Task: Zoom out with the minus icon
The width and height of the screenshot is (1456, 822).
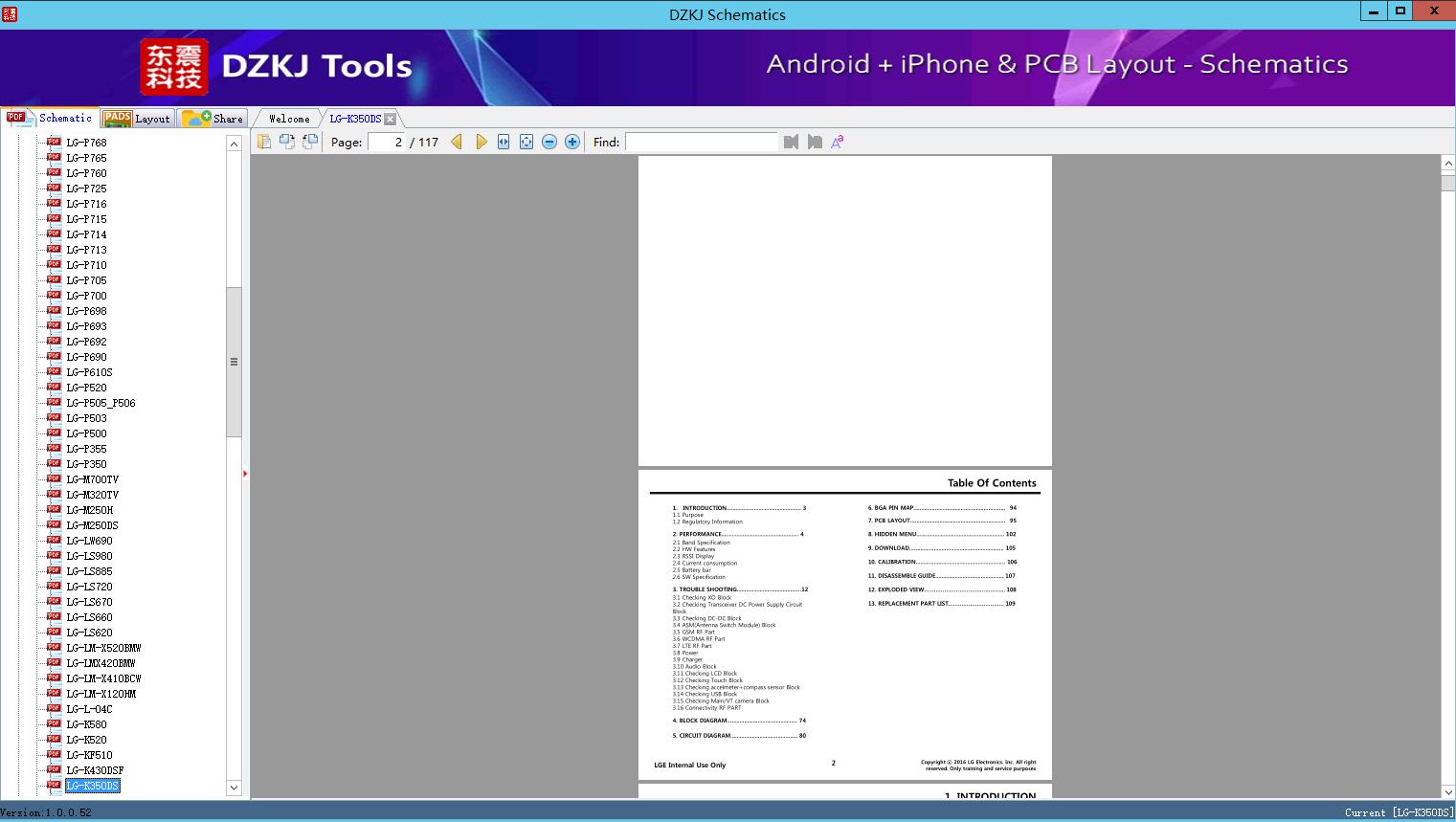Action: coord(549,142)
